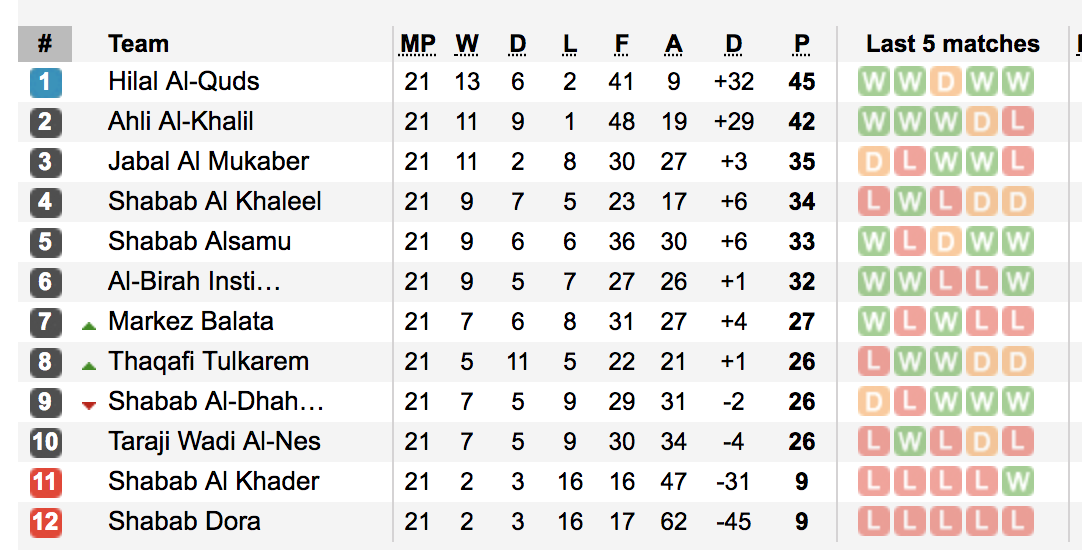
Task: Click Ahli Al-Khalil latest loss badge
Action: tap(1017, 122)
